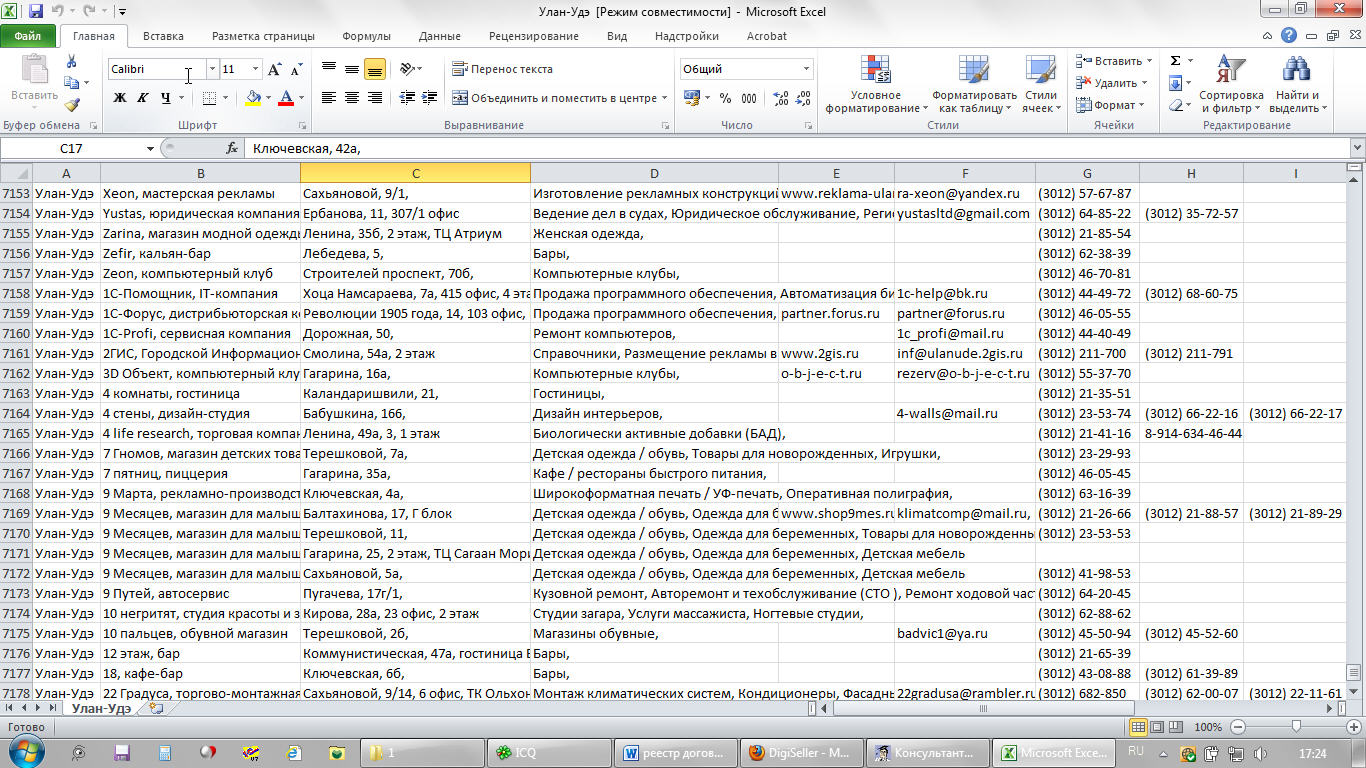Image resolution: width=1366 pixels, height=768 pixels.
Task: Toggle italic К formatting
Action: coord(142,98)
